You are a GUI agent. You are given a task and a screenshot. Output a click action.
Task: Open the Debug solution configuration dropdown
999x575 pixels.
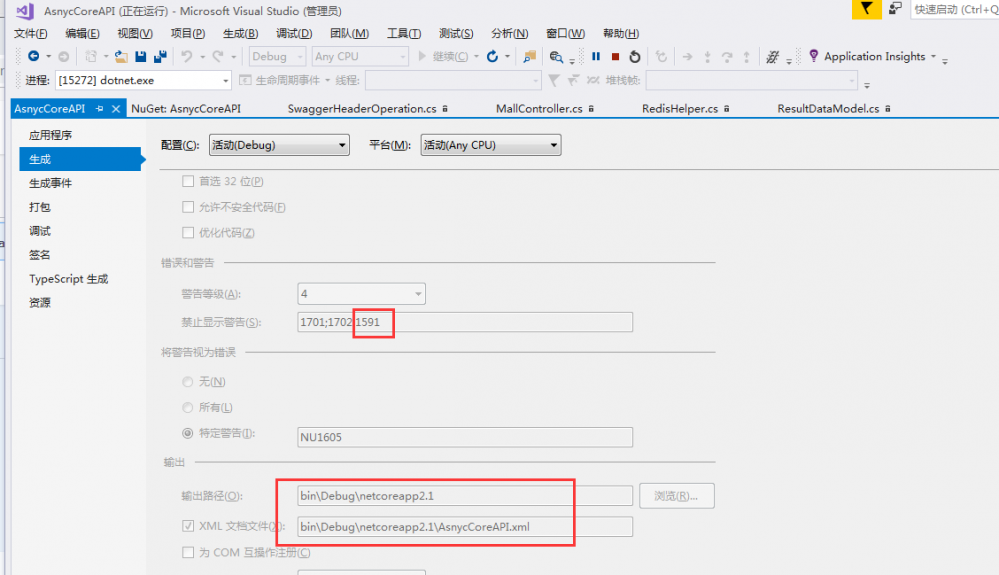point(277,57)
